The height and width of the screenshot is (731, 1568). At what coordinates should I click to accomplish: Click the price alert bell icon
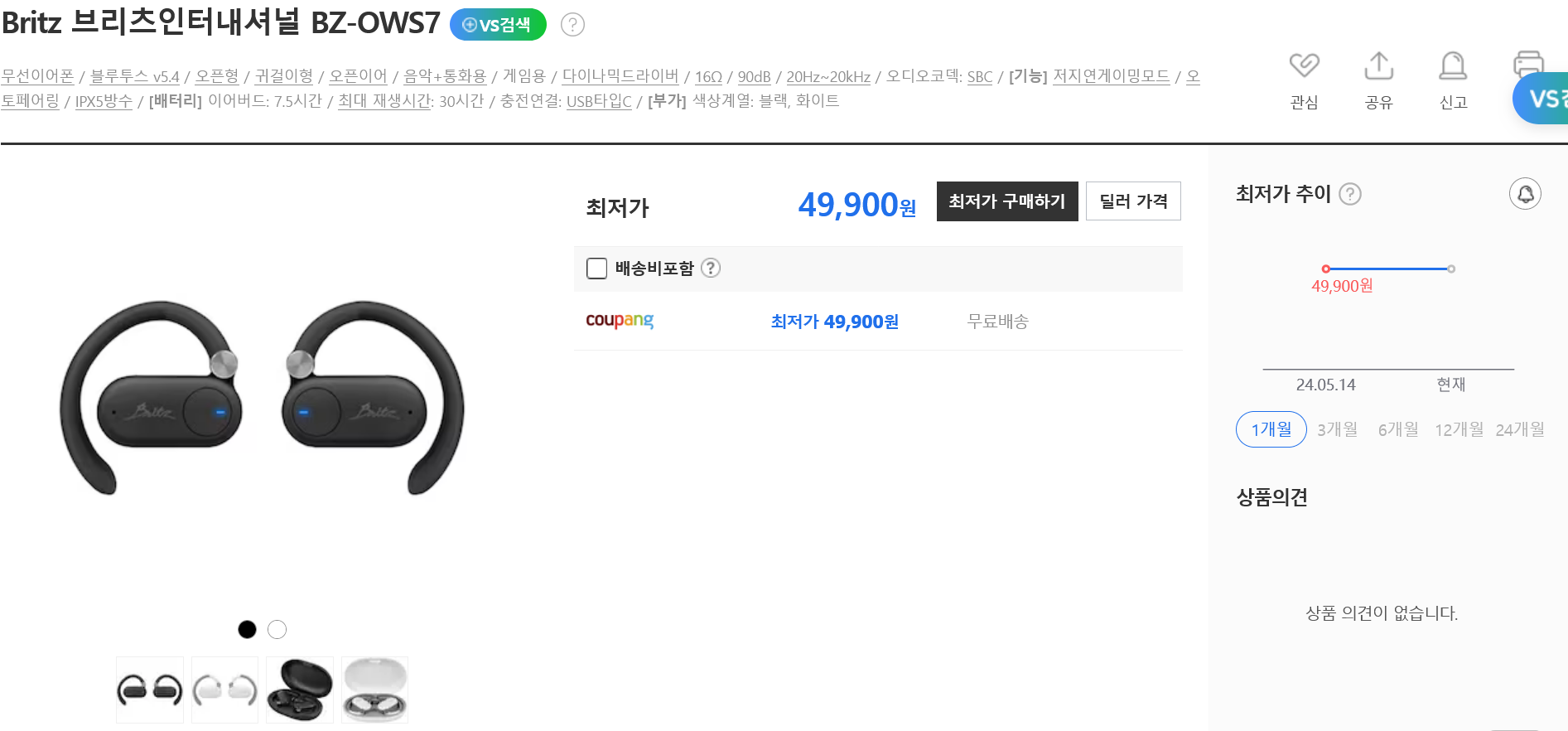1525,194
